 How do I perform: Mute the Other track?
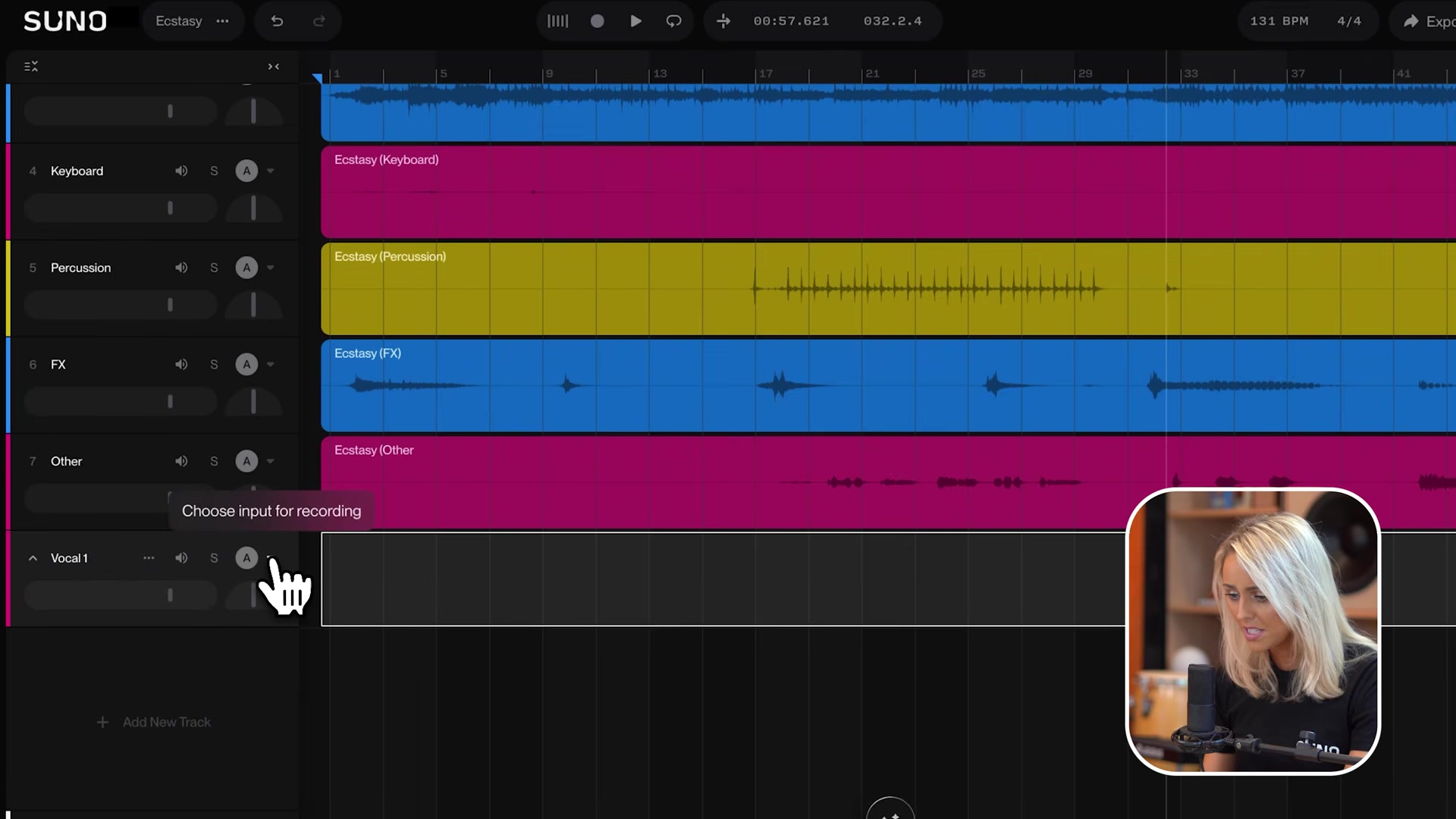tap(181, 461)
